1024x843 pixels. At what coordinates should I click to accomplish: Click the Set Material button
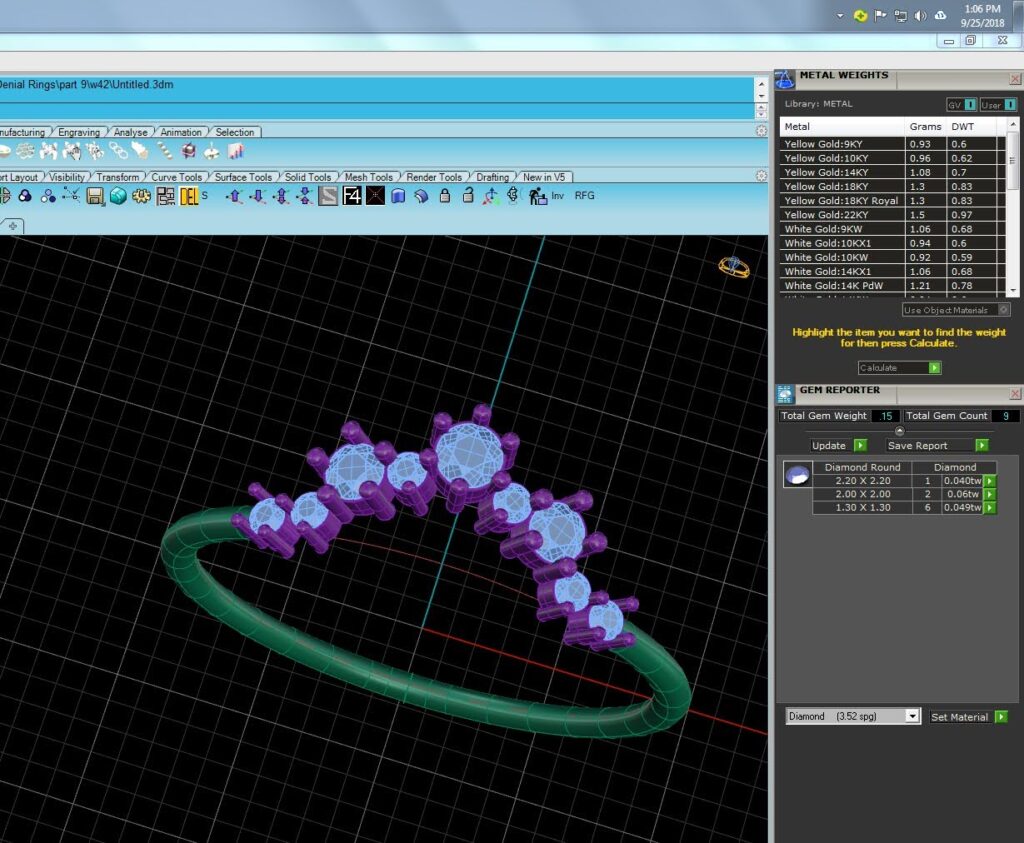coord(968,717)
